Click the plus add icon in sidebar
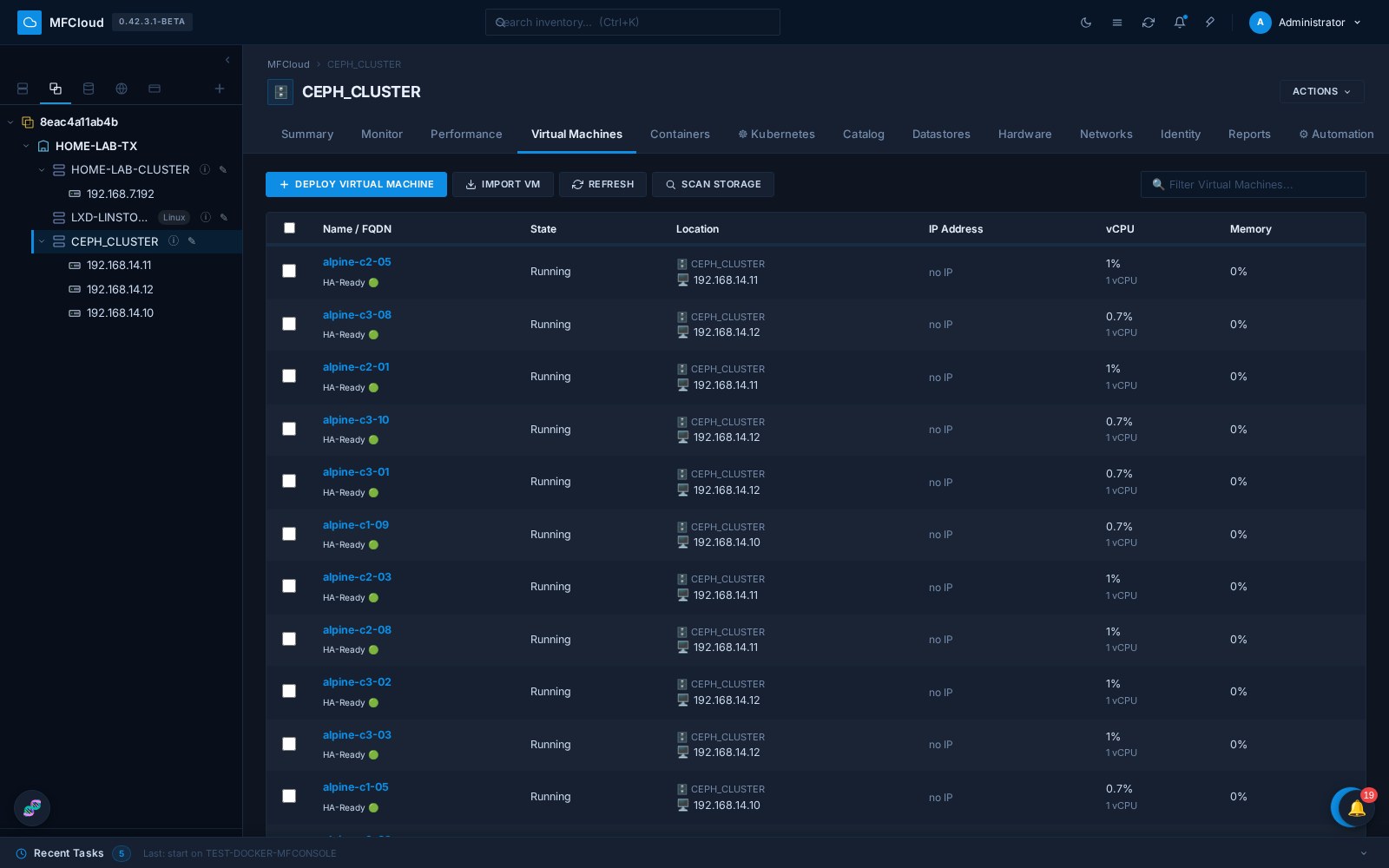The width and height of the screenshot is (1389, 868). (x=220, y=89)
